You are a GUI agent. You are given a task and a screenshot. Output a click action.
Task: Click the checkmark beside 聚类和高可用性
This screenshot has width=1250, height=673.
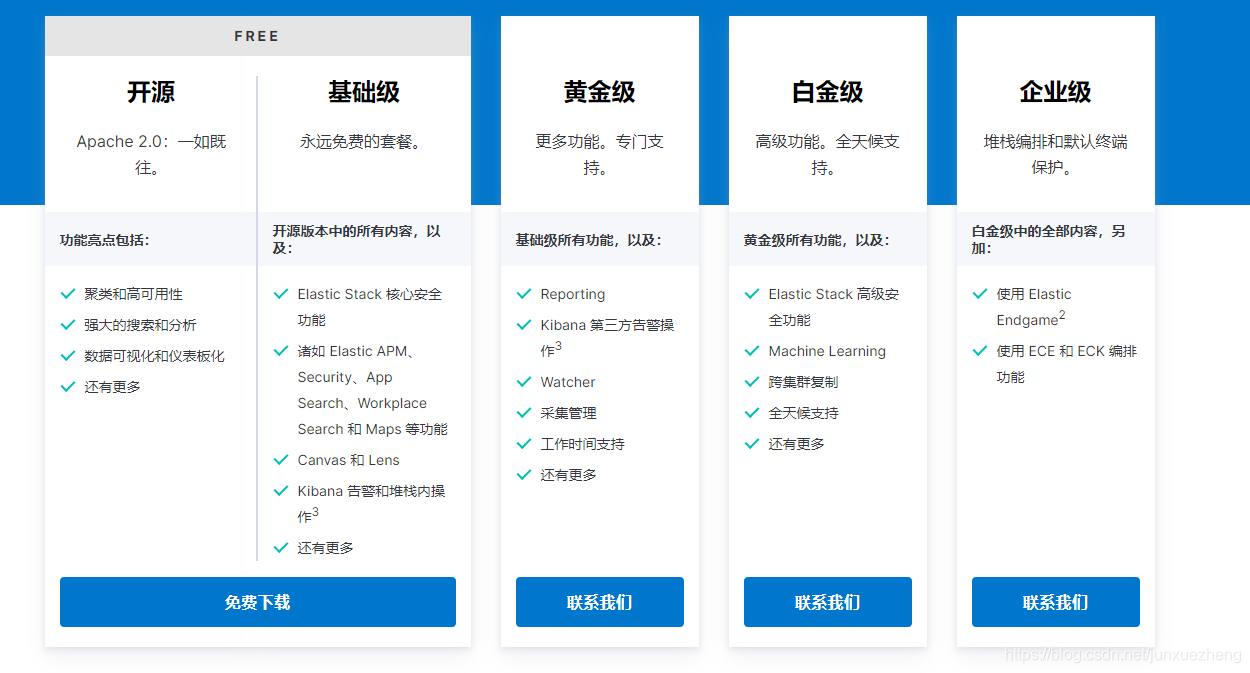point(68,294)
